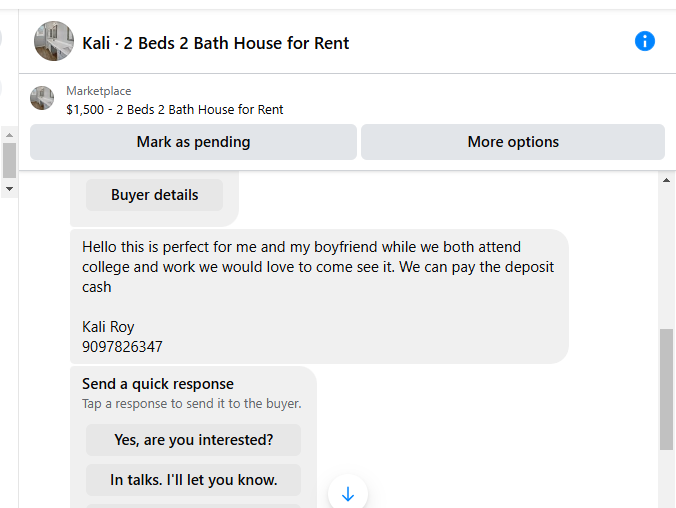Screen dimensions: 676x508
Task: View Buyer details
Action: 154,195
